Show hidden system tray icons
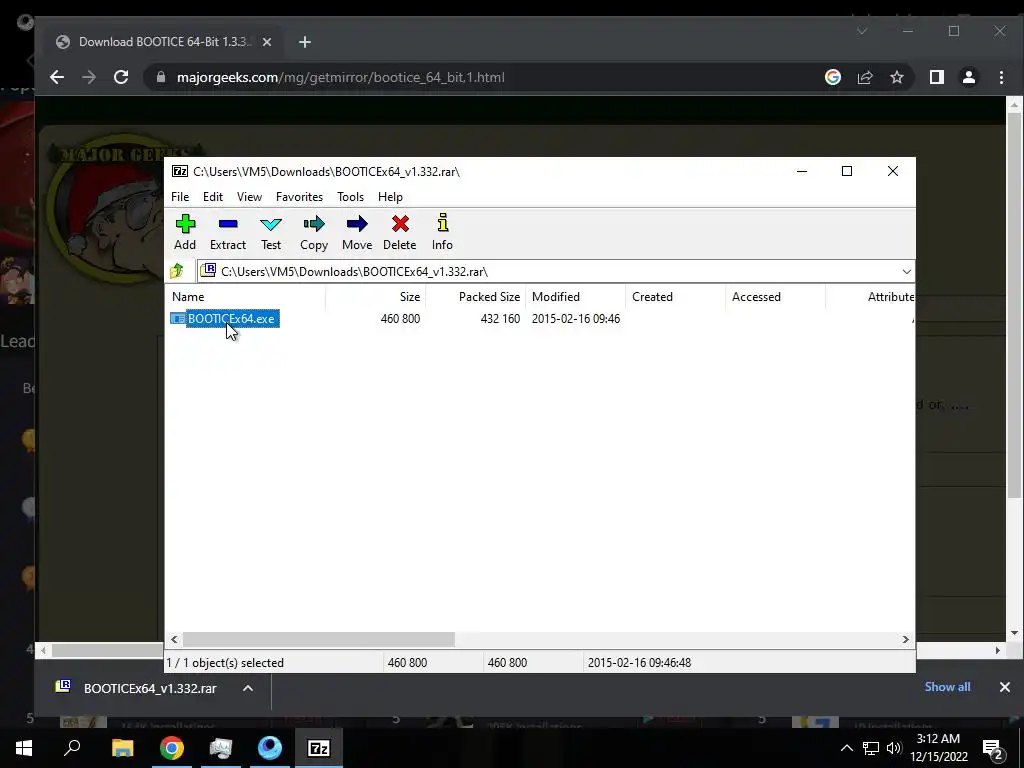 (846, 748)
